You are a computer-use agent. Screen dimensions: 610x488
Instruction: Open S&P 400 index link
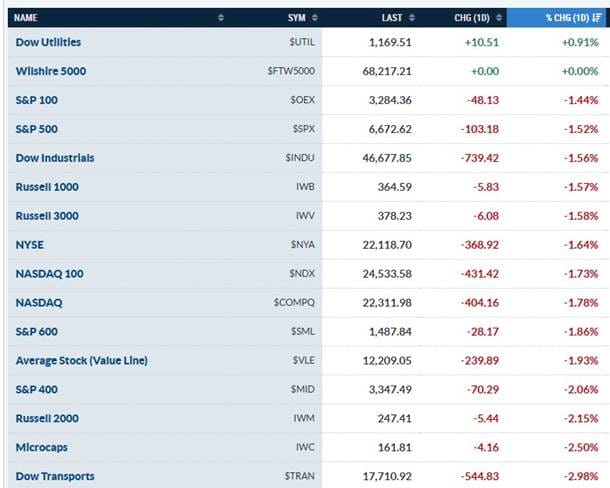point(37,390)
